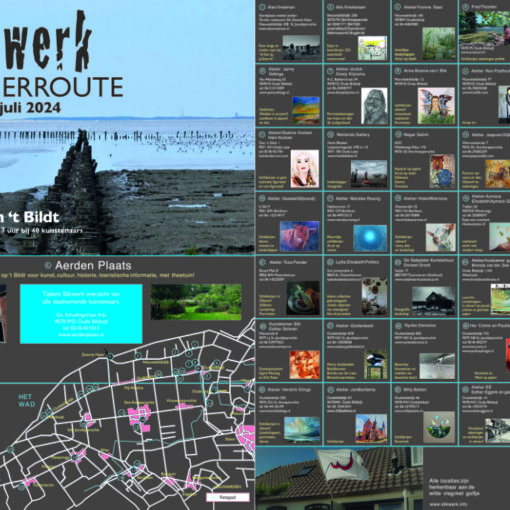Click the Fietspad legend box on map
The image size is (510, 510).
228,497
